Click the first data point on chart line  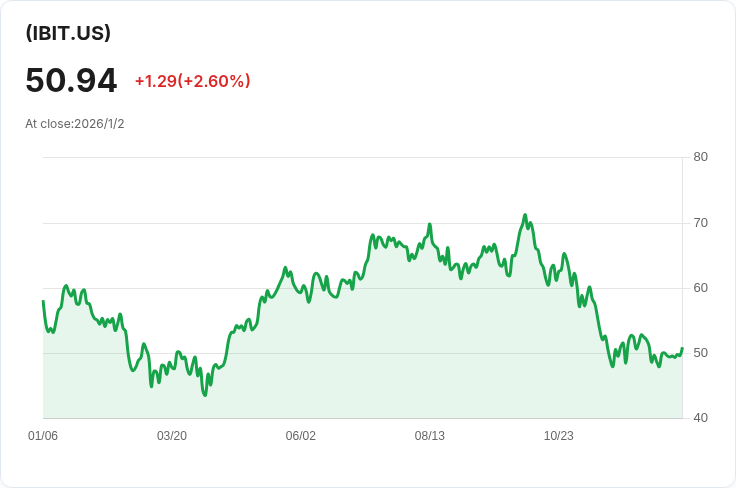point(43,301)
